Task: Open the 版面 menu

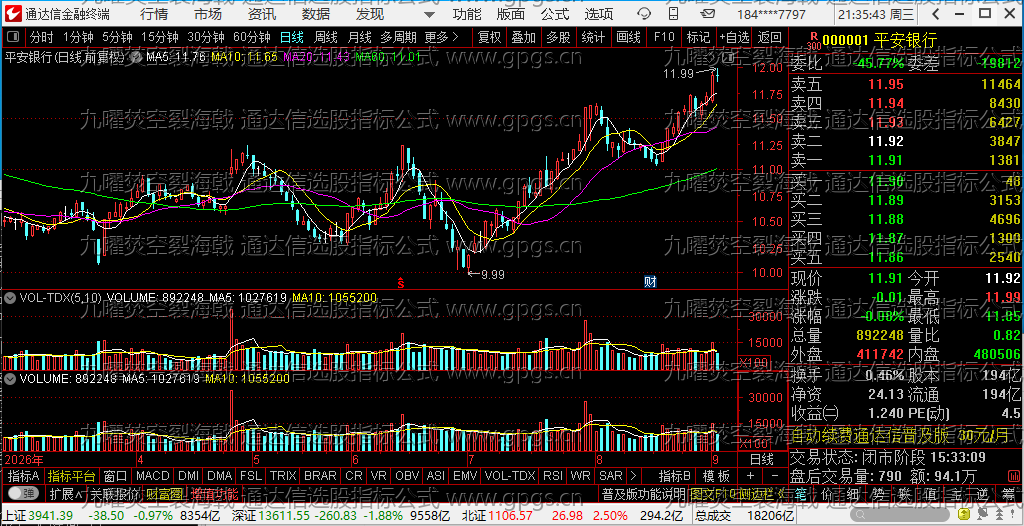Action: coord(511,14)
